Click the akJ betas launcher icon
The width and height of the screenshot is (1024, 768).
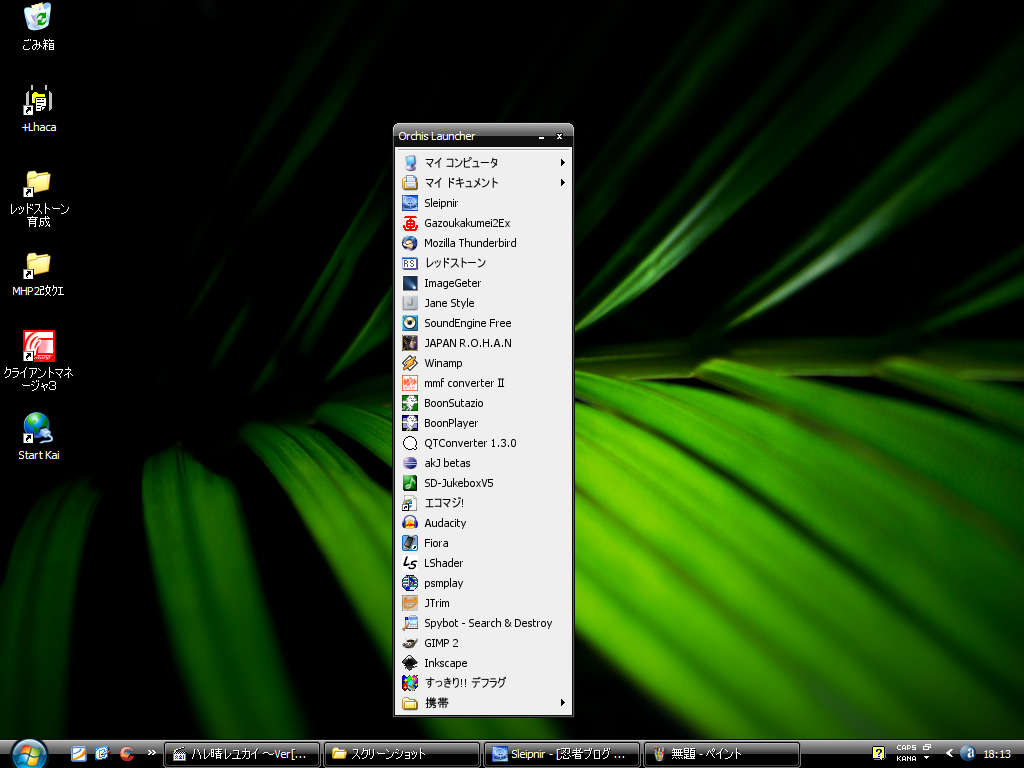[409, 463]
